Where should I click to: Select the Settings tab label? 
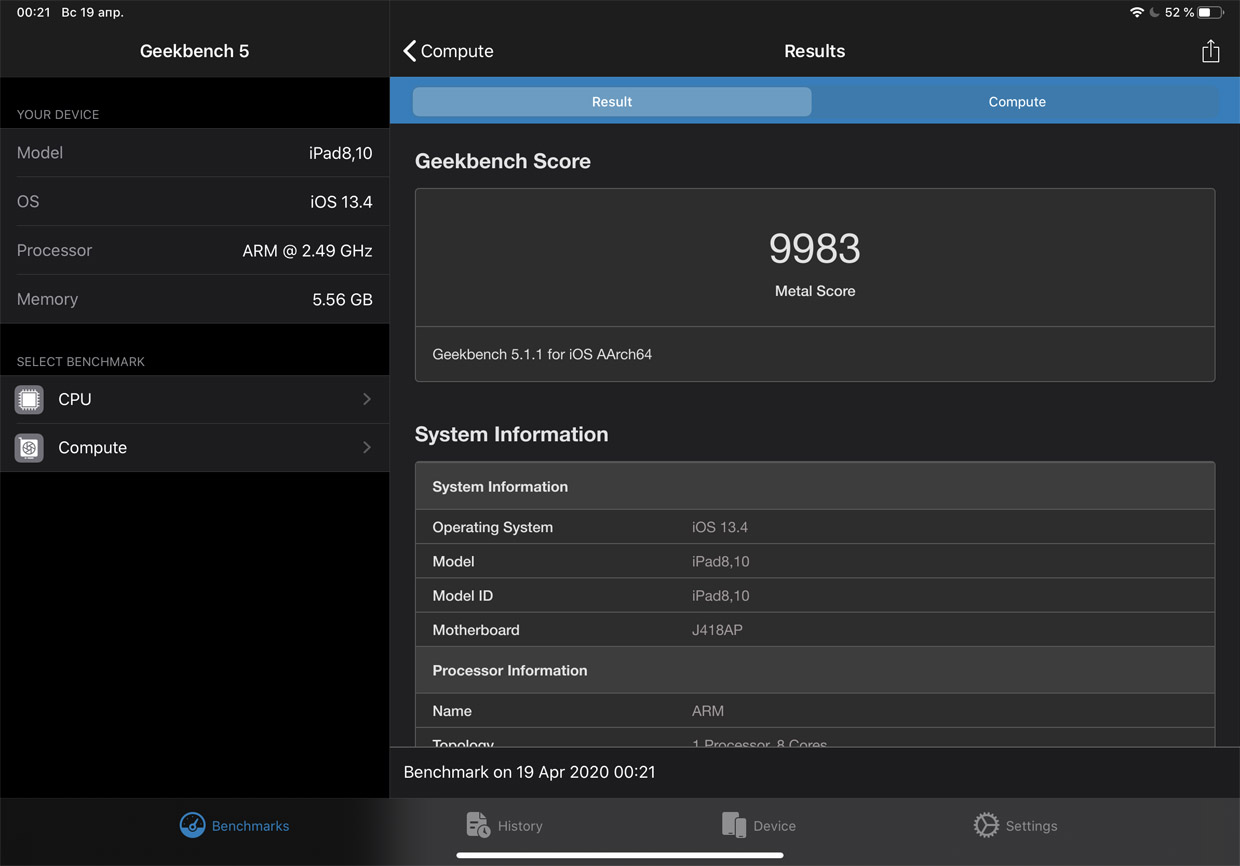tap(1031, 826)
